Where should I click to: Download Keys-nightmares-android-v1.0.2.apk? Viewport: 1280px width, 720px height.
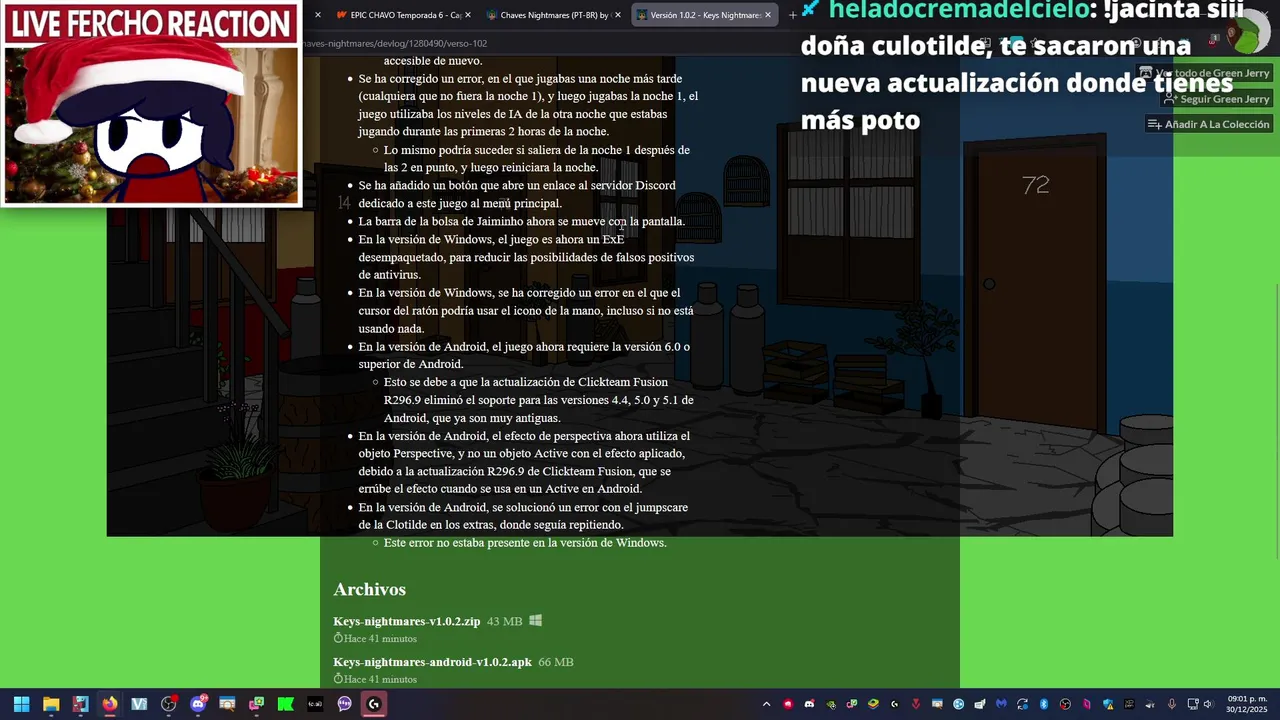[432, 662]
